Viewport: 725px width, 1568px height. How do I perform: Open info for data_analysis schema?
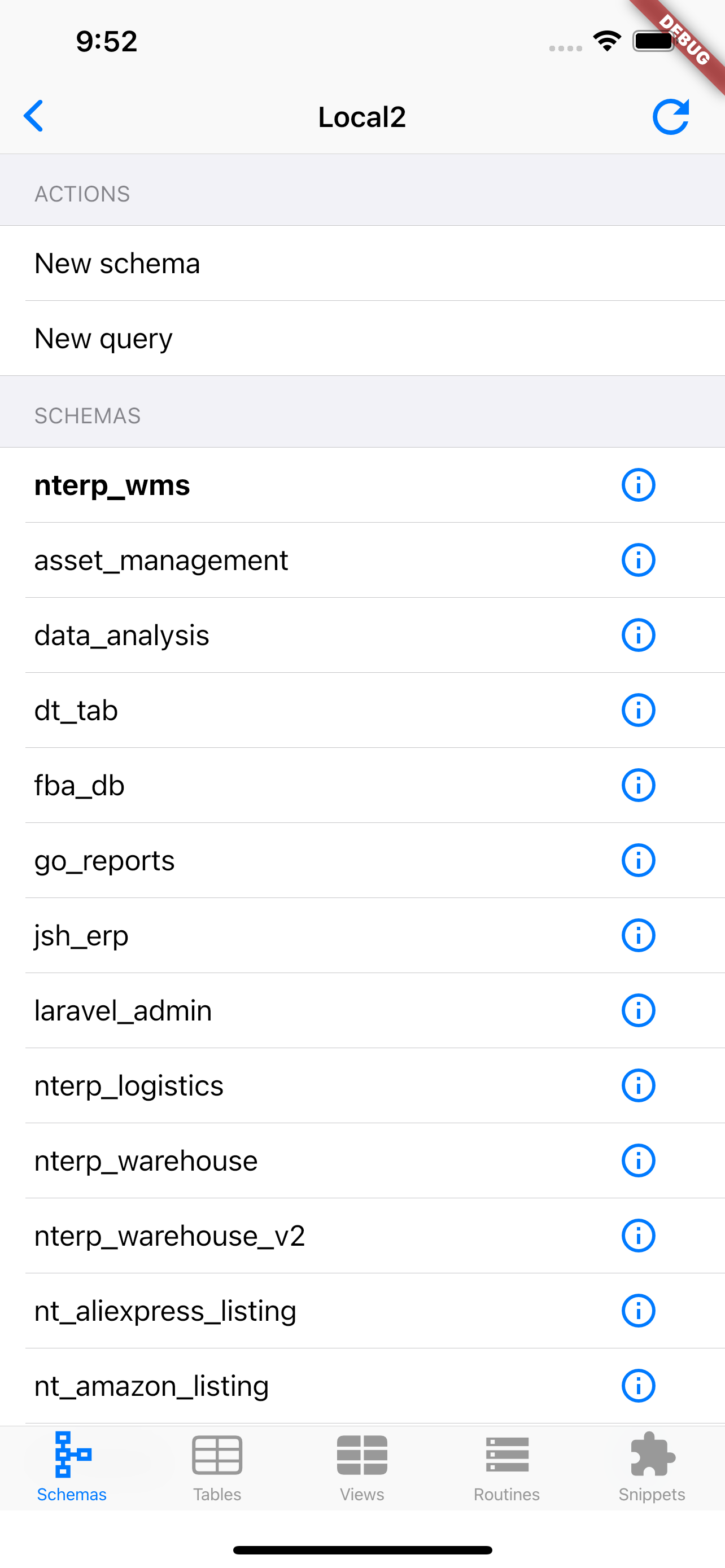pyautogui.click(x=638, y=635)
